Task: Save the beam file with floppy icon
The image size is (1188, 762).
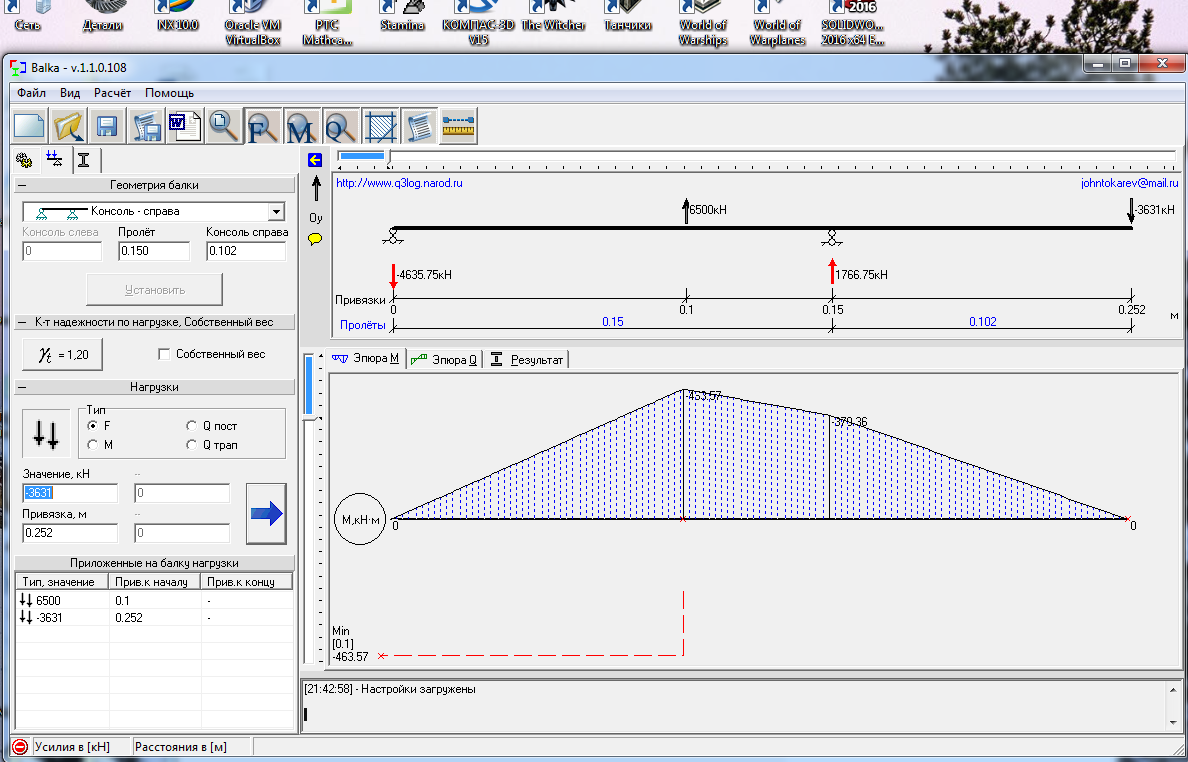Action: 108,126
